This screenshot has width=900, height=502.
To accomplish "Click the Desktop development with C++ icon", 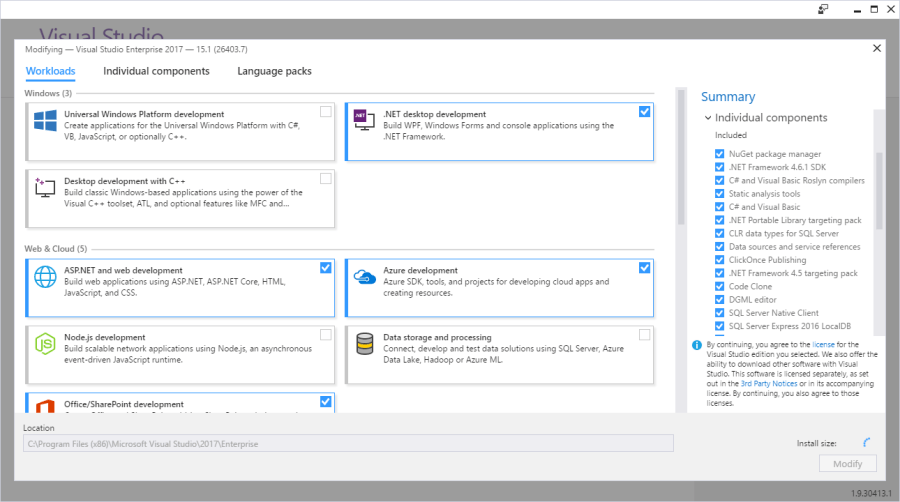I will click(x=45, y=188).
